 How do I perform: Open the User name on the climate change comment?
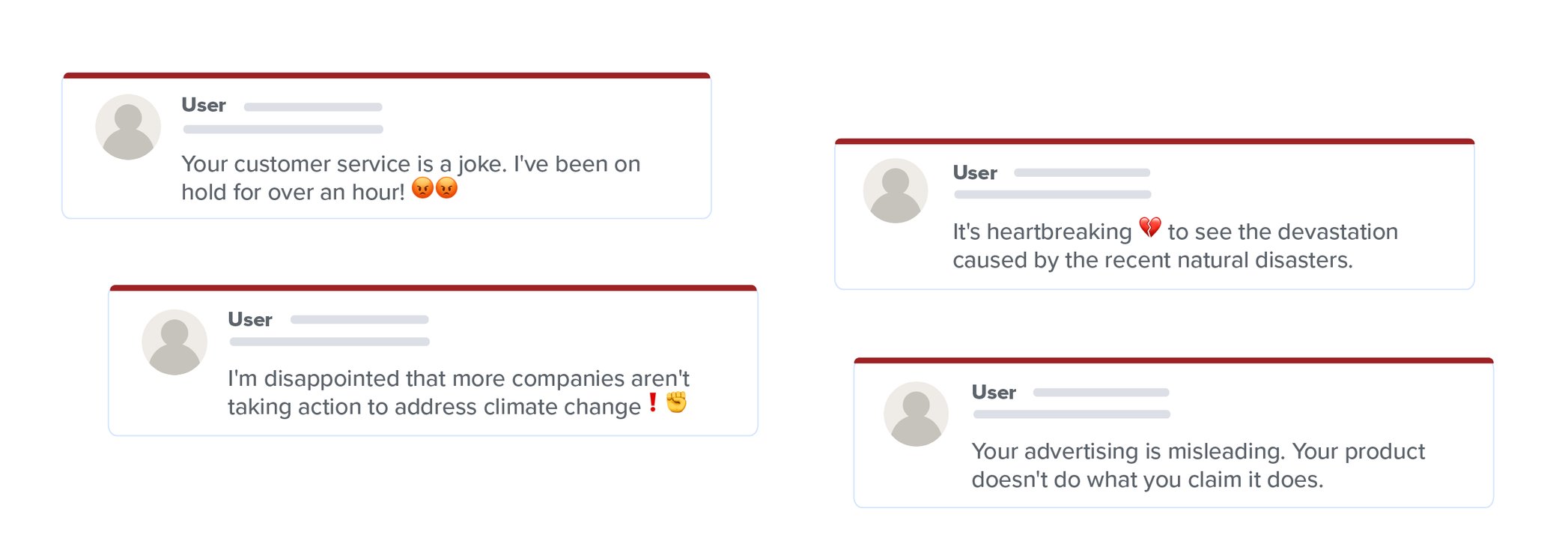250,320
